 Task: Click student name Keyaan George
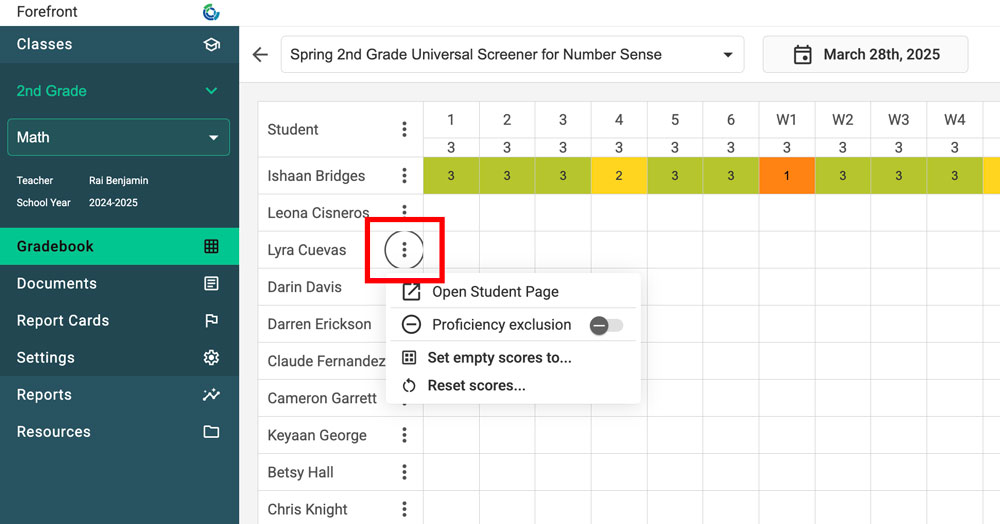tap(317, 436)
